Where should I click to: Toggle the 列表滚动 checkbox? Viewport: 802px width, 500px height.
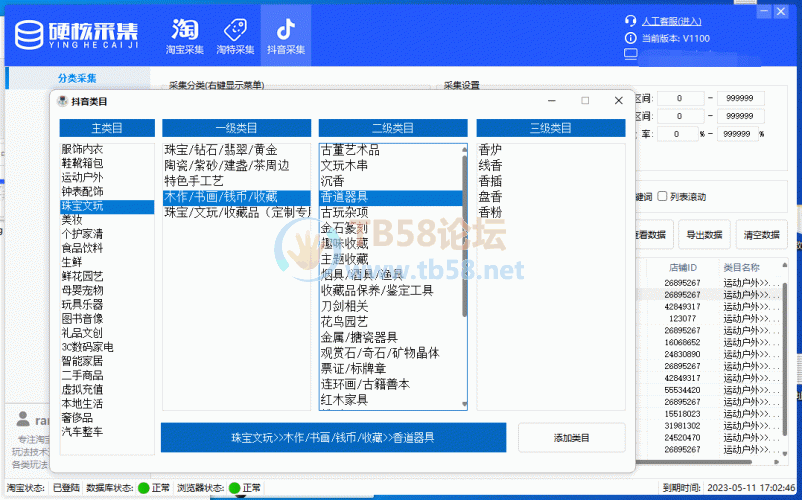click(x=662, y=196)
